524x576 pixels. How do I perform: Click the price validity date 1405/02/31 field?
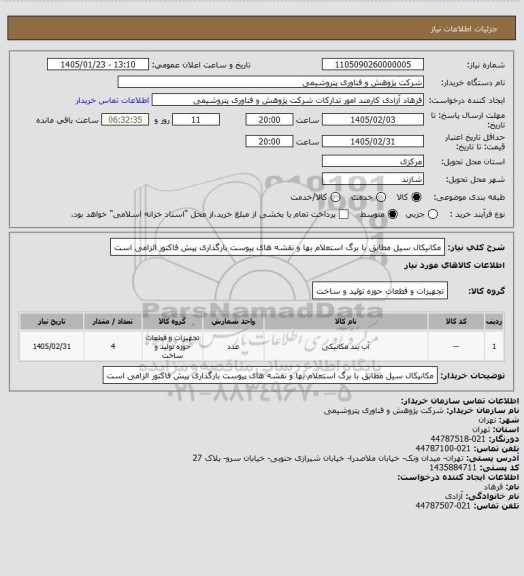coord(373,141)
